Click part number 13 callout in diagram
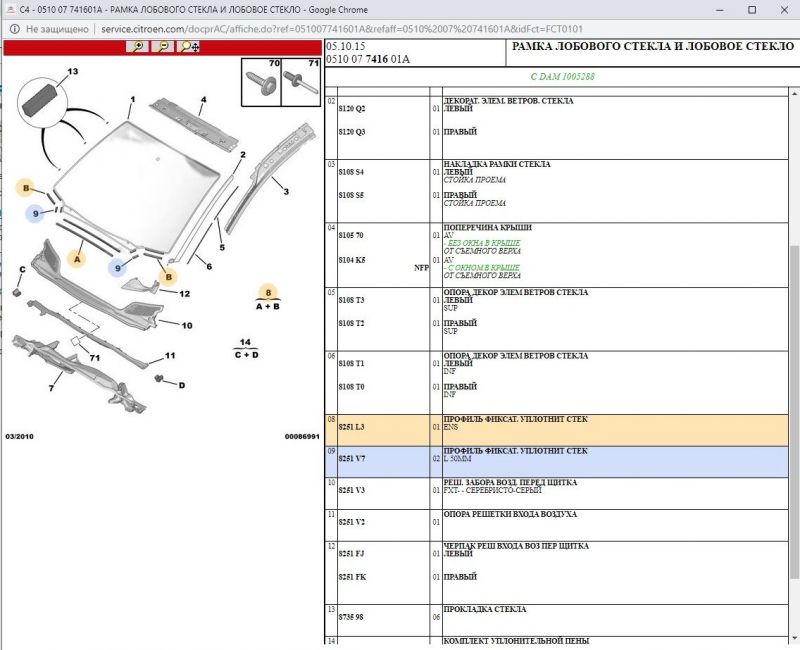This screenshot has width=800, height=650. pyautogui.click(x=72, y=72)
